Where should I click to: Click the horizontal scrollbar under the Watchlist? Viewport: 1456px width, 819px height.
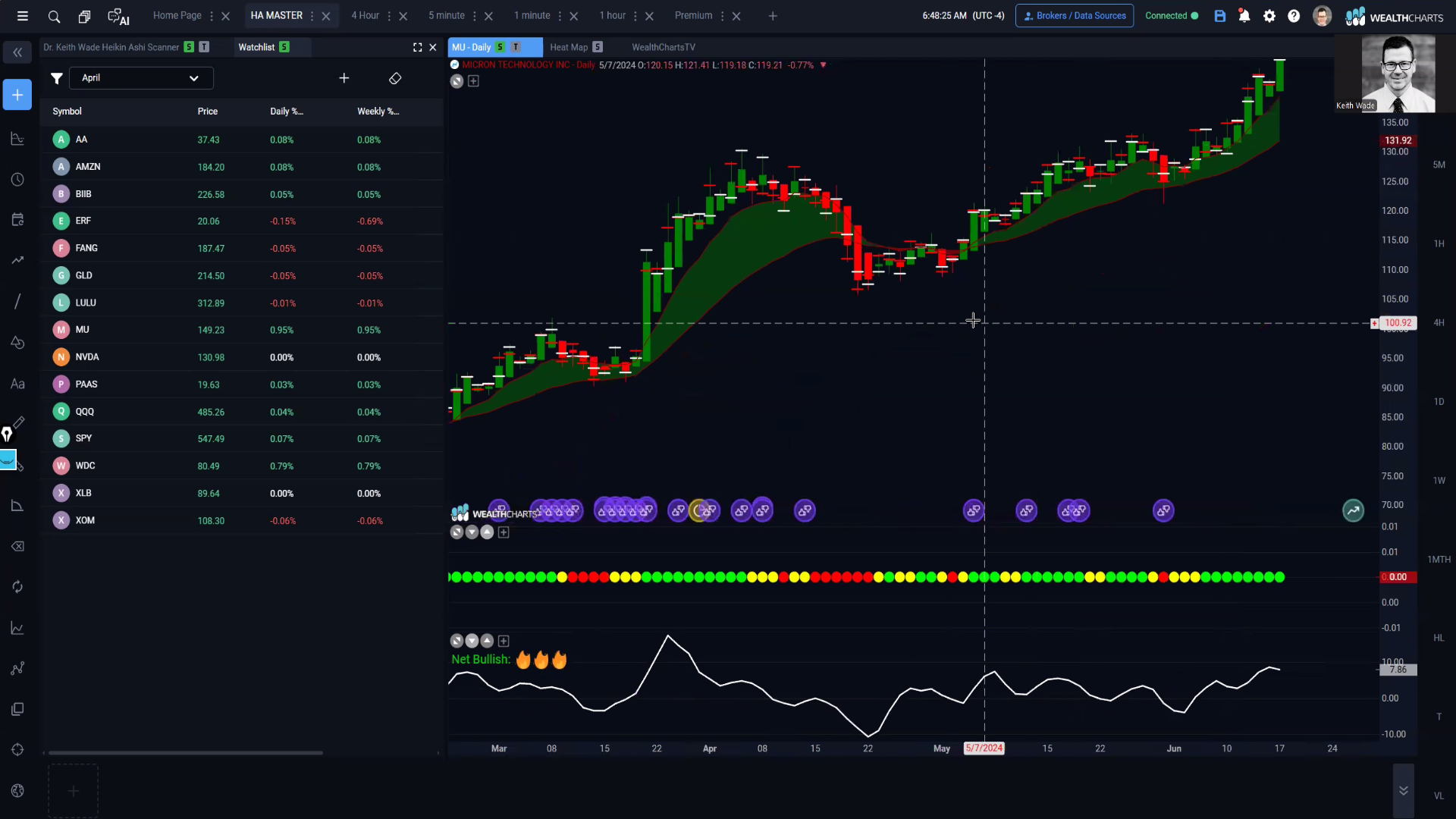[x=186, y=752]
